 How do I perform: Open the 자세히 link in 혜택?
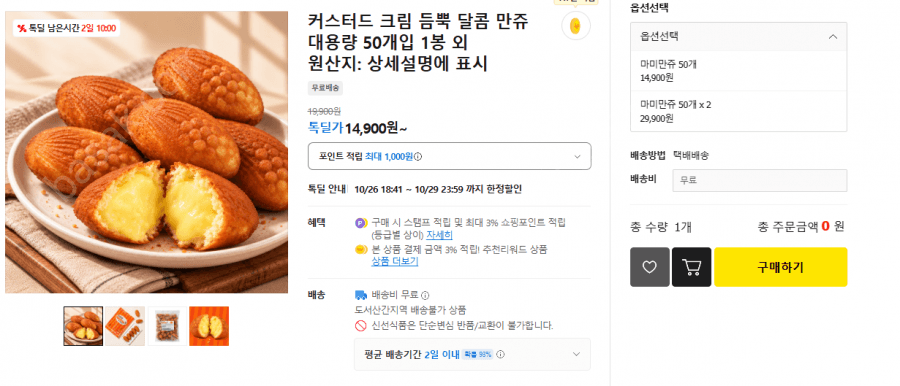click(x=439, y=236)
